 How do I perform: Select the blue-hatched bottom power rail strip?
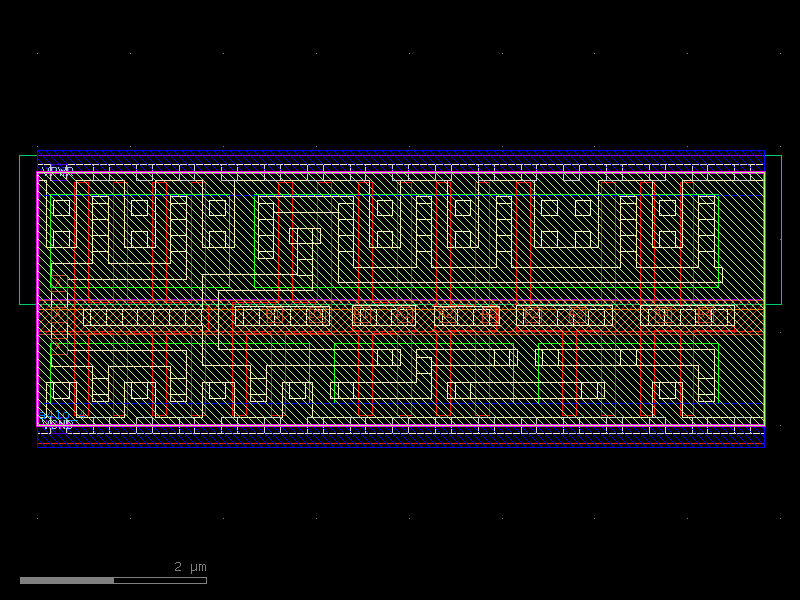(x=400, y=437)
